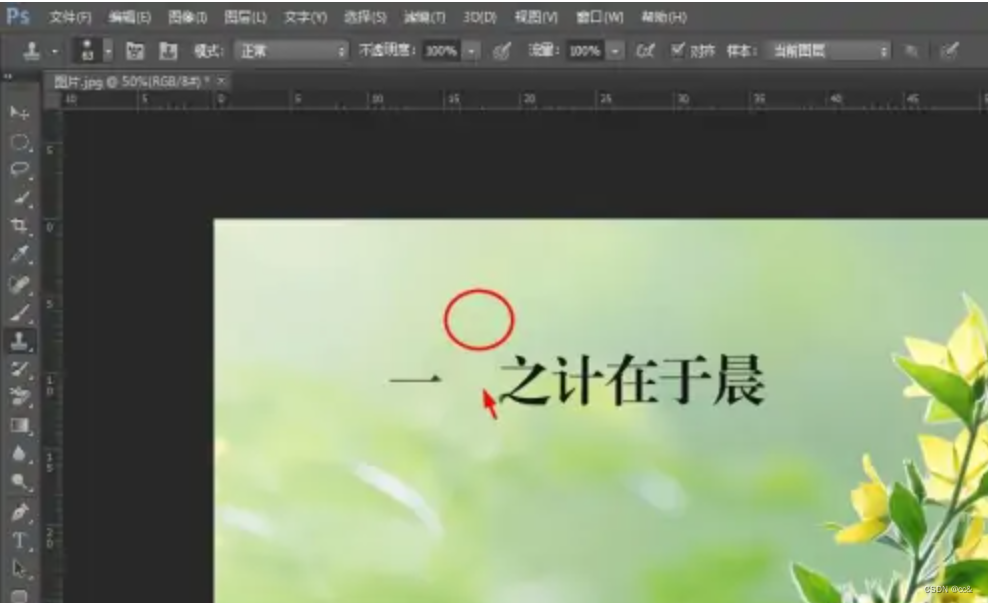Click the 不透明度 label

click(387, 50)
